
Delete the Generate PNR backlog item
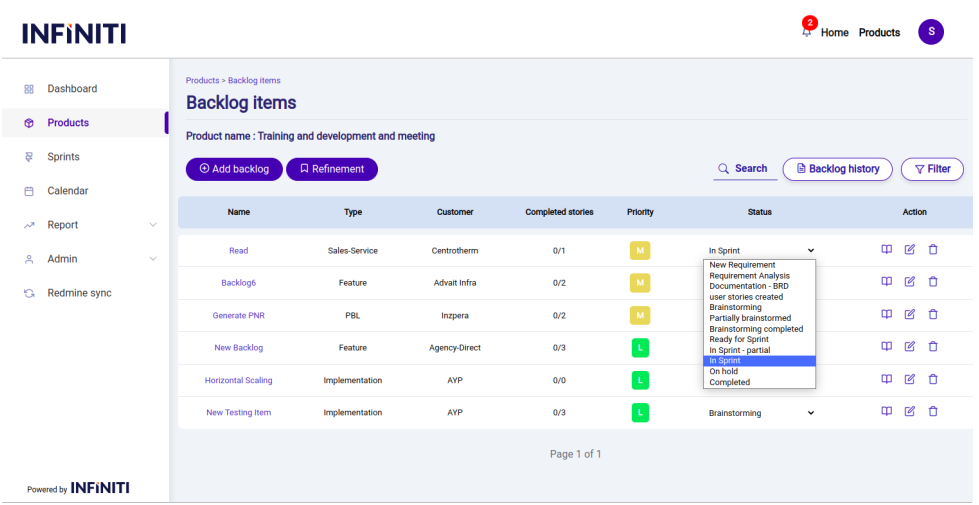(x=933, y=314)
